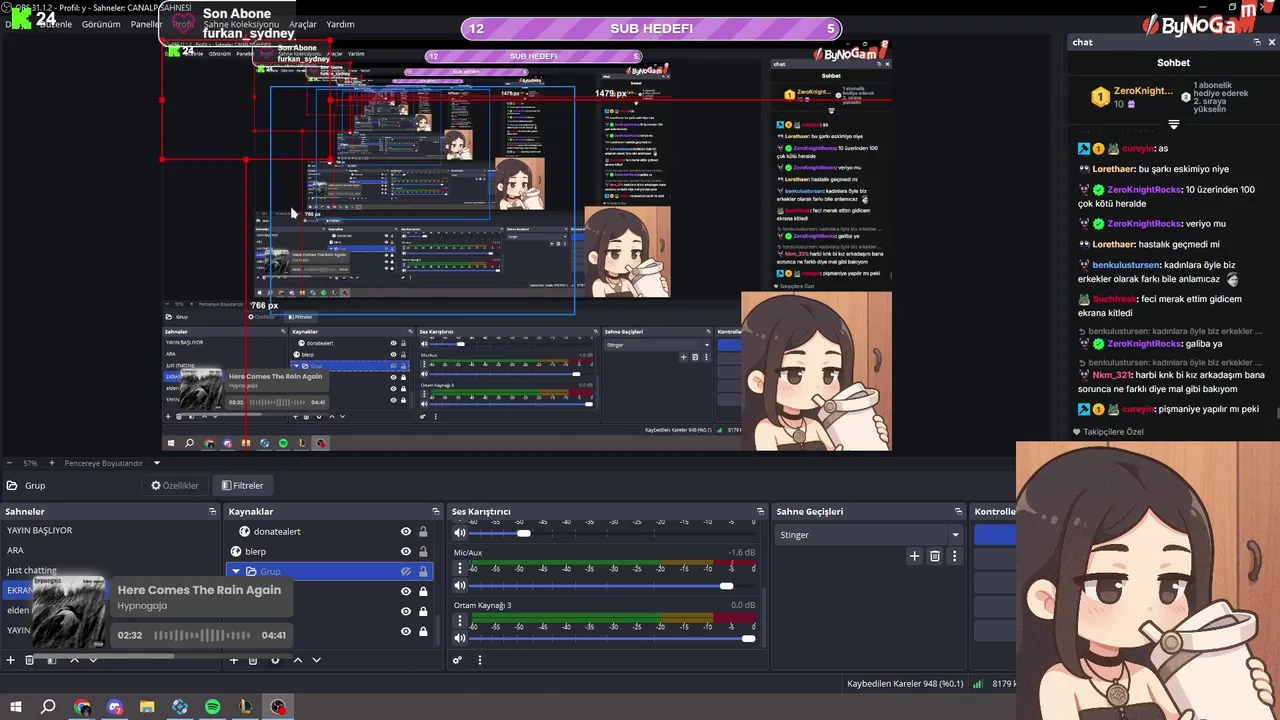This screenshot has width=1280, height=720.
Task: Click Kaybedilen Kareler status bar text
Action: coord(905,684)
